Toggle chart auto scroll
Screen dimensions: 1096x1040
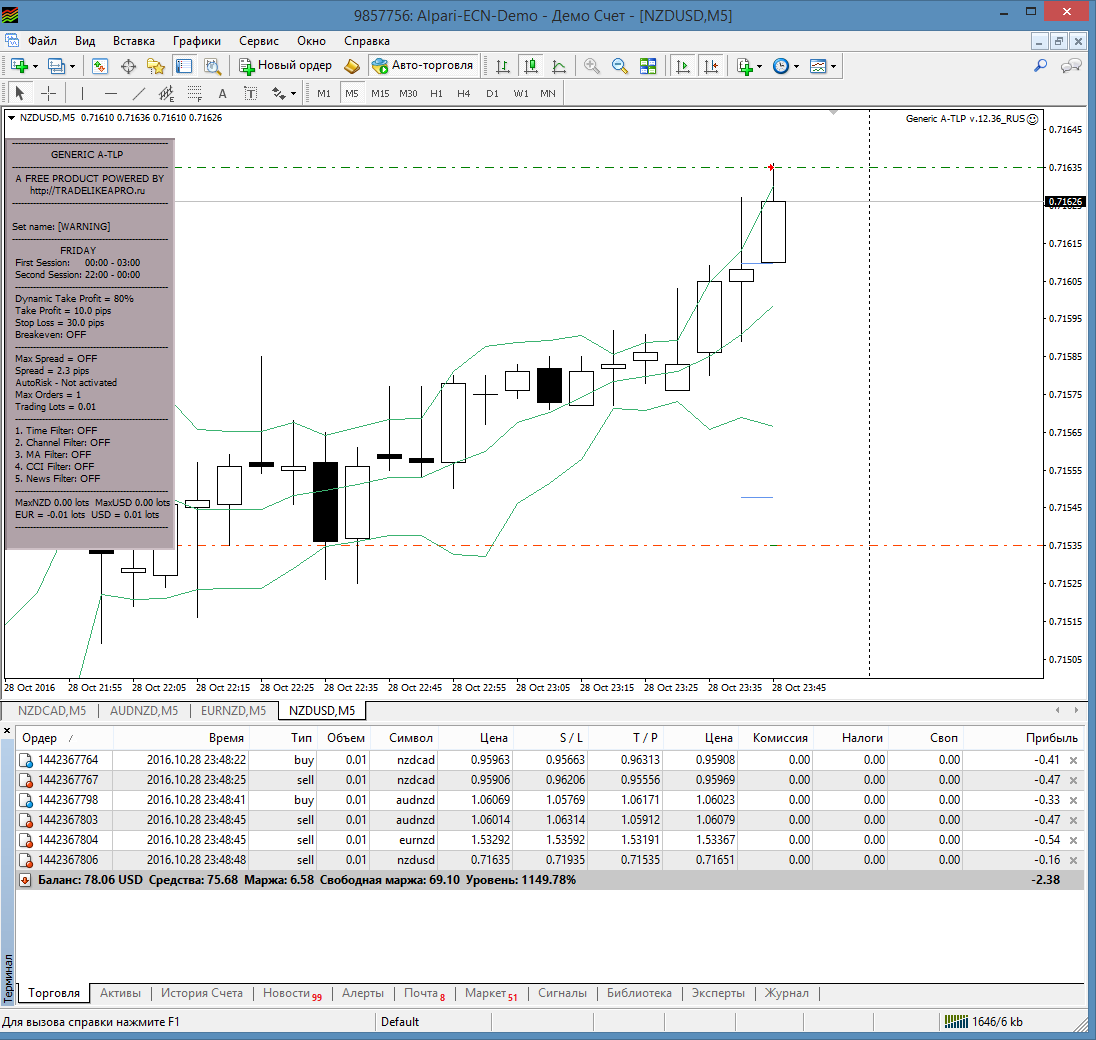point(683,66)
